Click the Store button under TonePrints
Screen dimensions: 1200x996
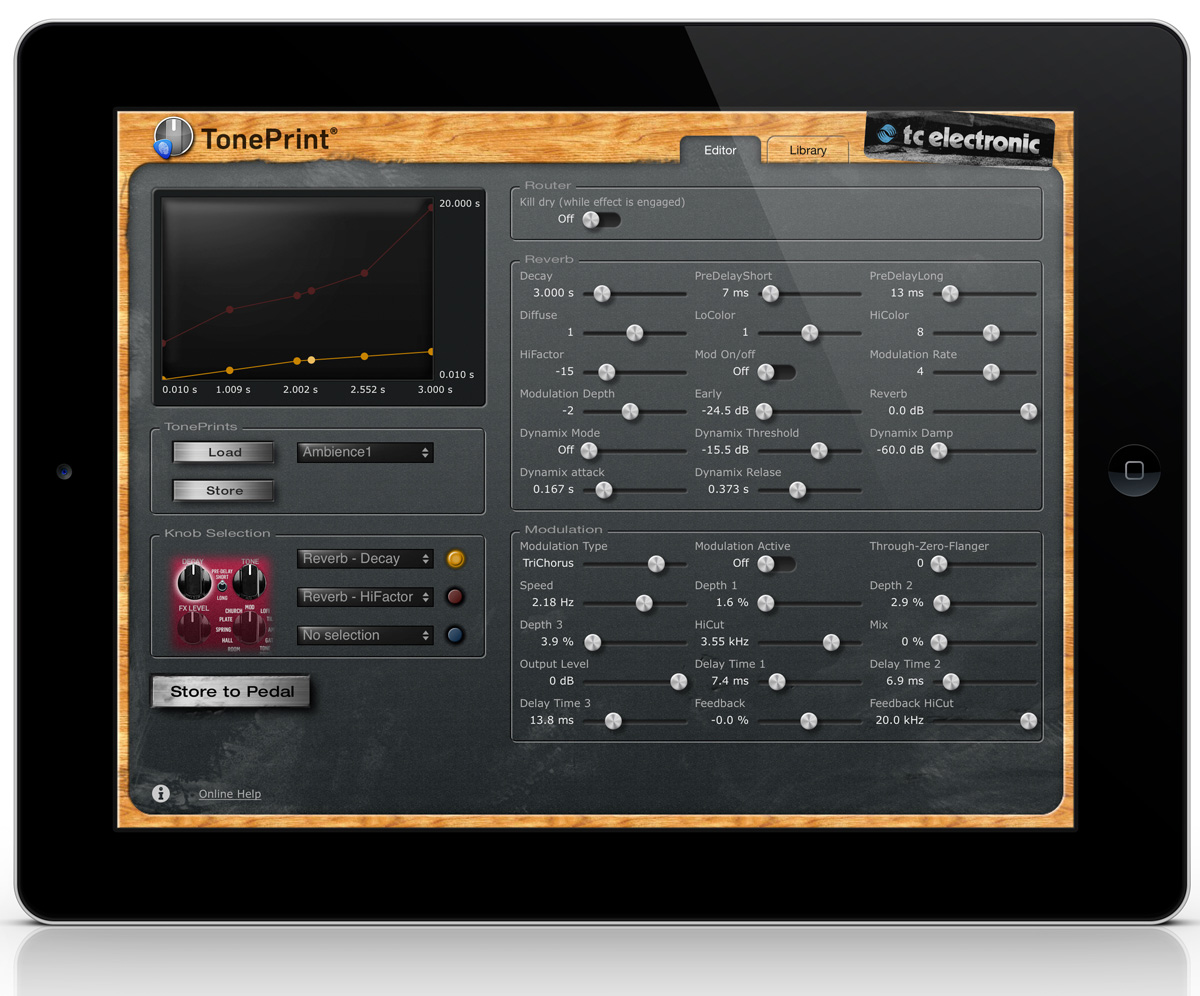point(224,490)
